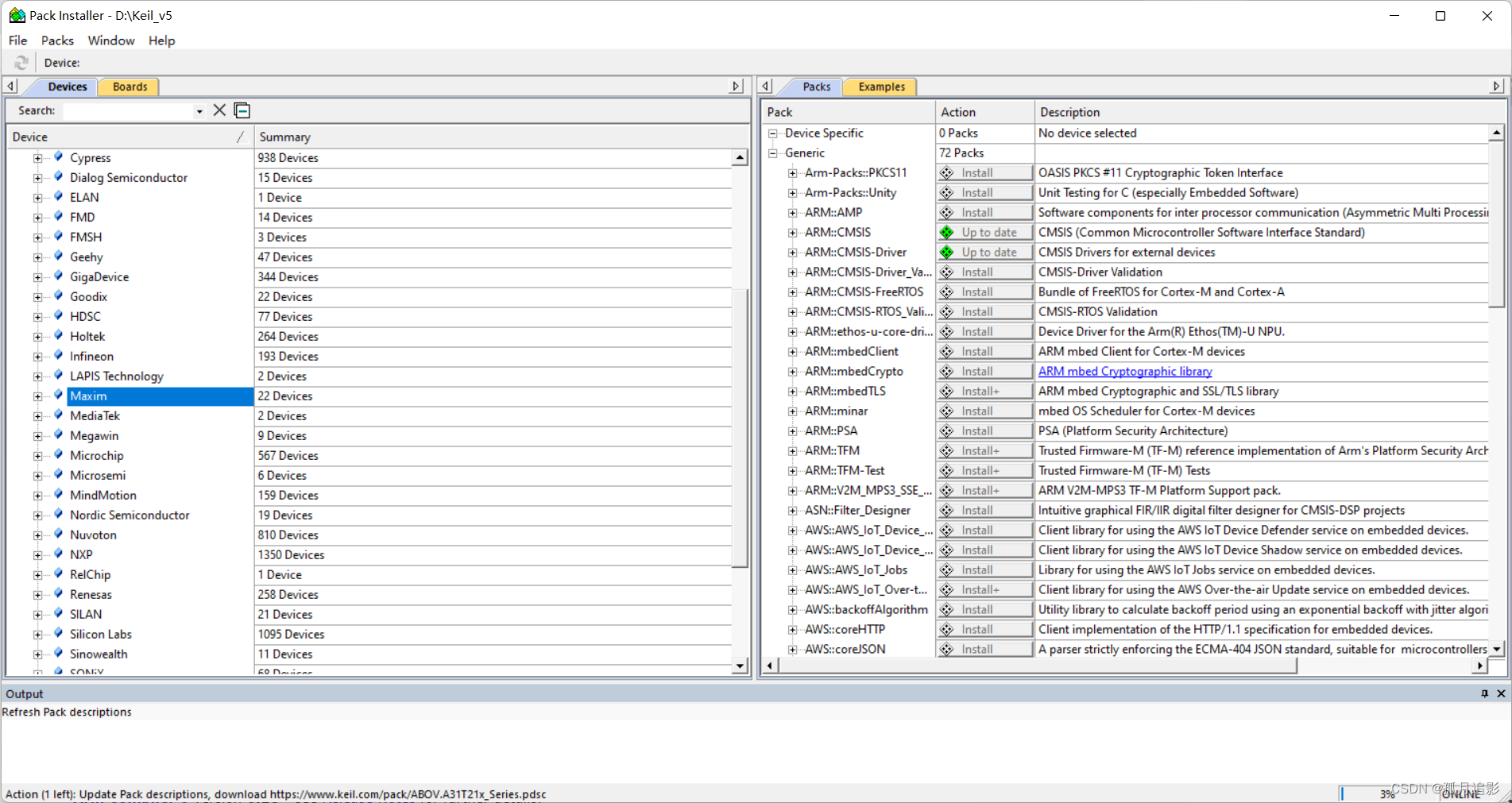Click the Renesas vendor diamond icon
1512x803 pixels.
pyautogui.click(x=58, y=594)
